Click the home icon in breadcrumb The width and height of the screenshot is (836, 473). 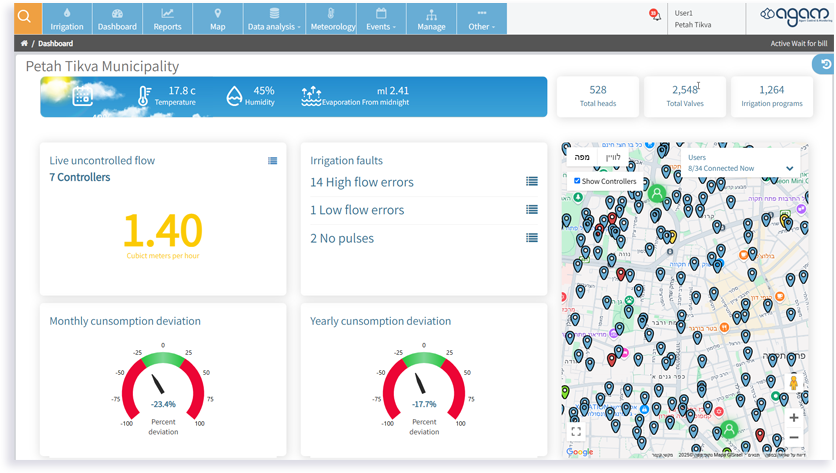tap(24, 44)
